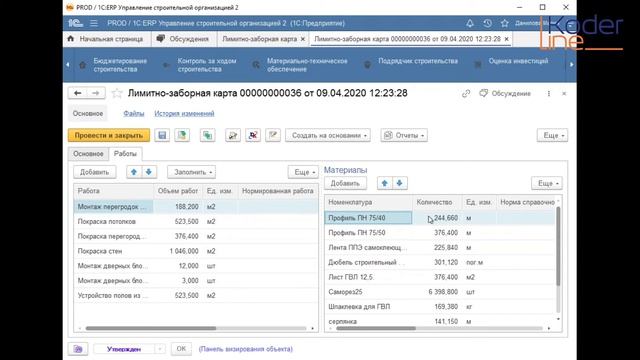
Task: Open notifications bell icon
Action: (x=470, y=23)
